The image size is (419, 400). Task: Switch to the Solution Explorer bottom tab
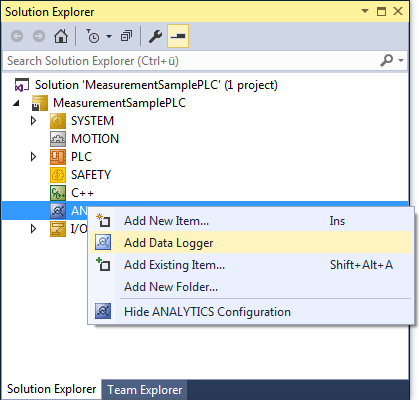pyautogui.click(x=51, y=389)
